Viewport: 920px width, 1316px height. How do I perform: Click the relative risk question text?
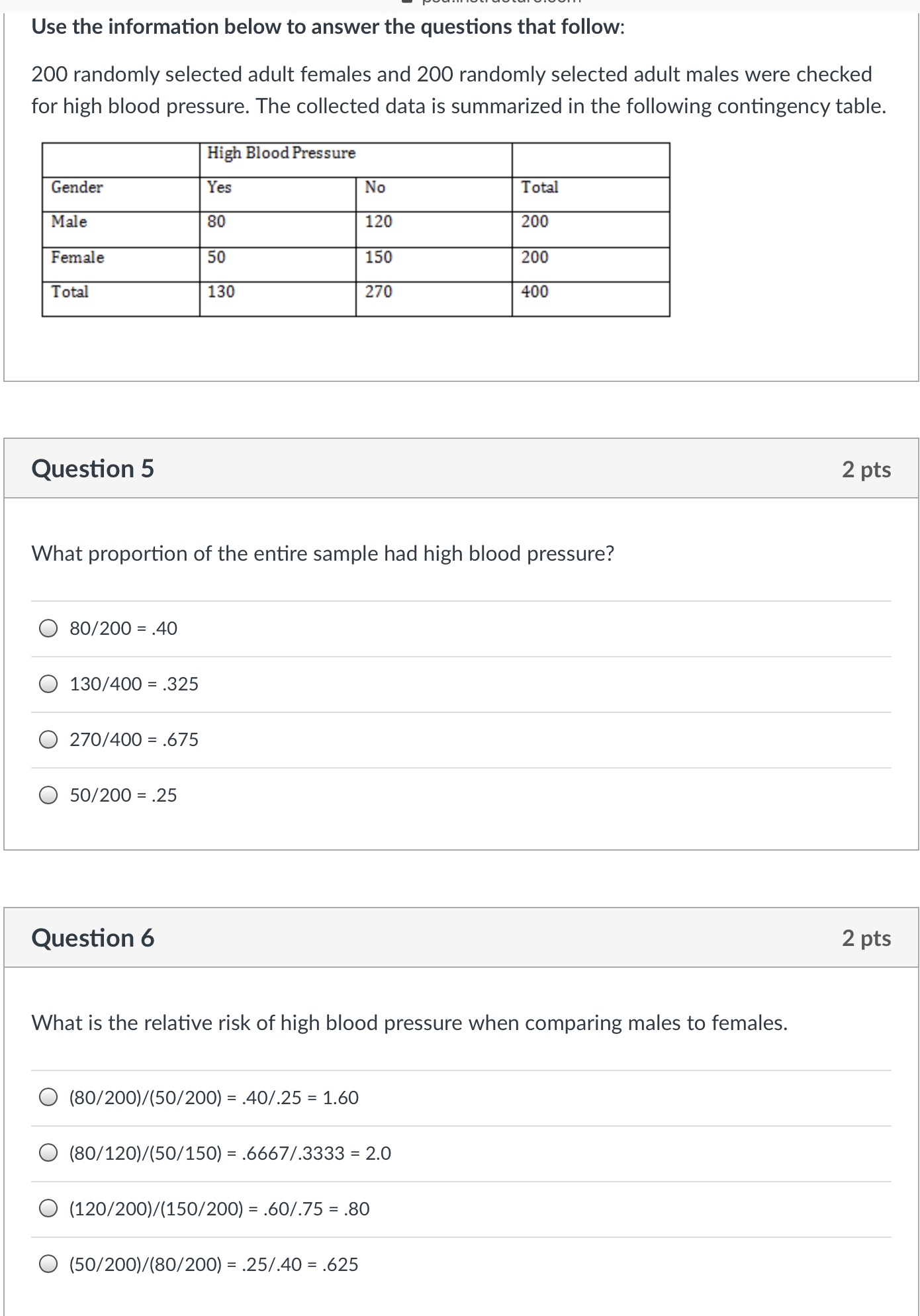409,1023
